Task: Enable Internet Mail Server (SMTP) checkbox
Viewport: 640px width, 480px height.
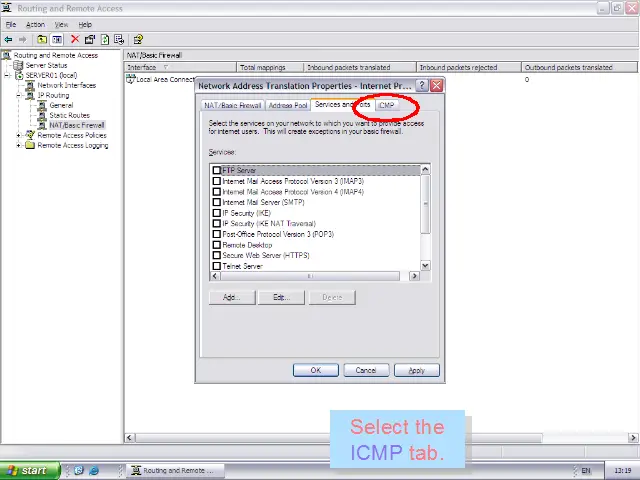Action: (x=217, y=202)
